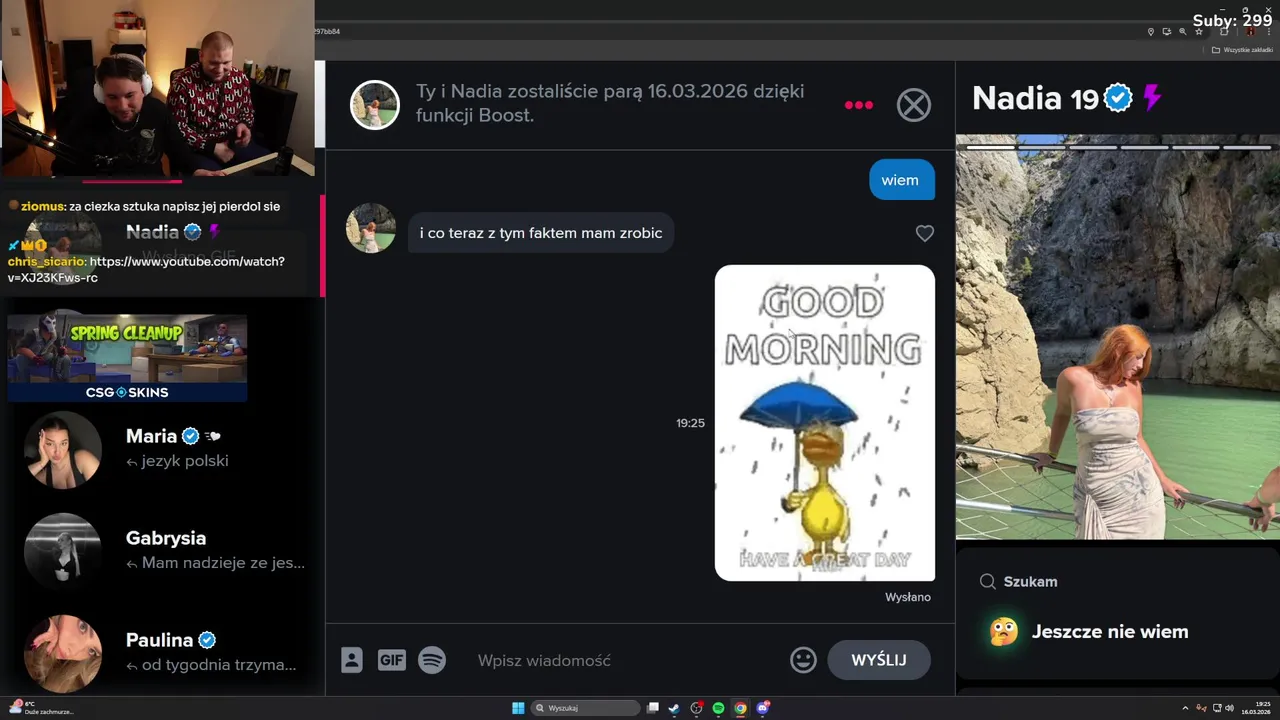This screenshot has height=720, width=1280.
Task: Open Paulina's profile picture in the match list
Action: tap(63, 654)
